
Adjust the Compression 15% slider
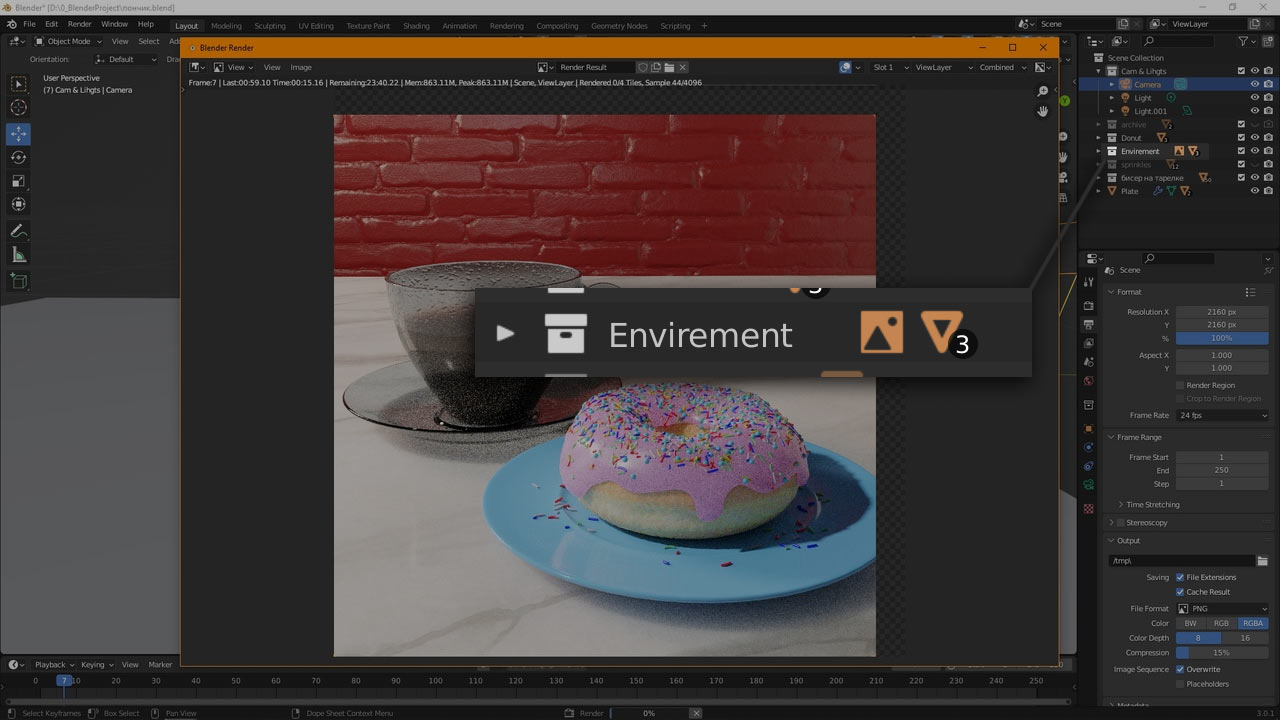(x=1222, y=653)
